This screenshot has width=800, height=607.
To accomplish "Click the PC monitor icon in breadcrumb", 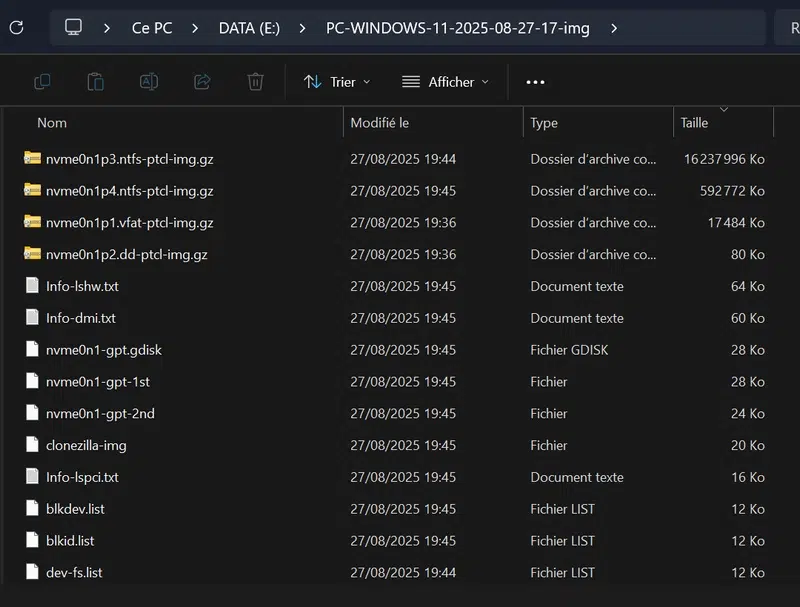I will click(74, 28).
